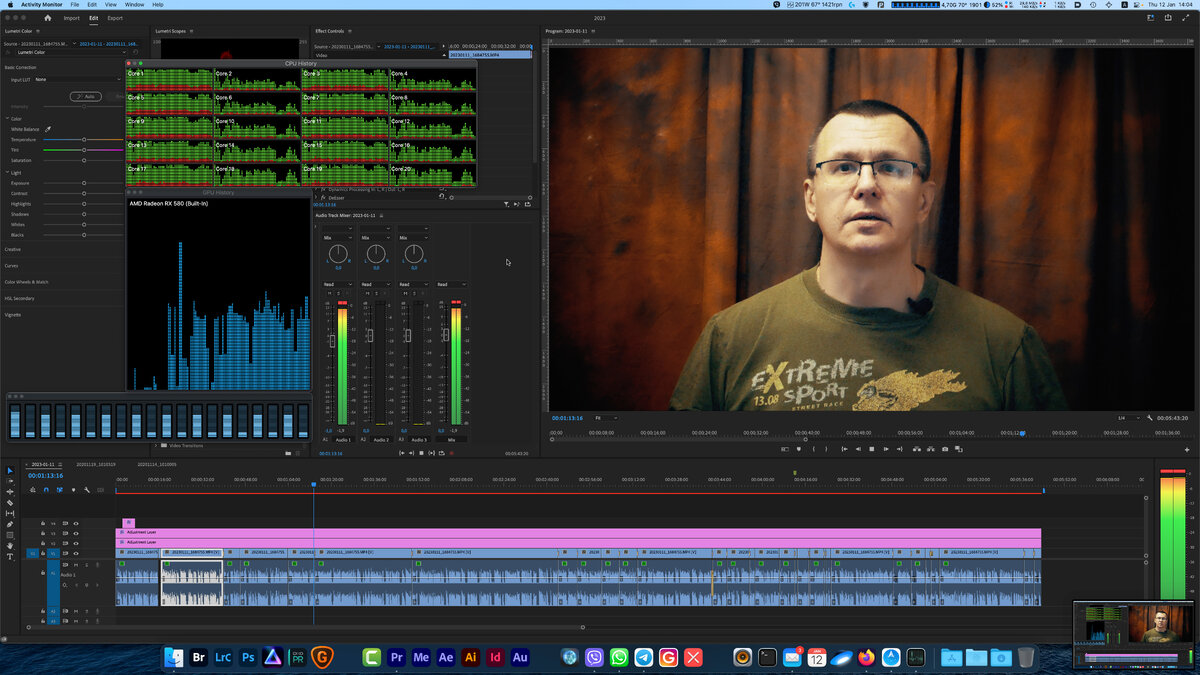Open Telegram from the dock
The height and width of the screenshot is (675, 1200).
point(644,657)
